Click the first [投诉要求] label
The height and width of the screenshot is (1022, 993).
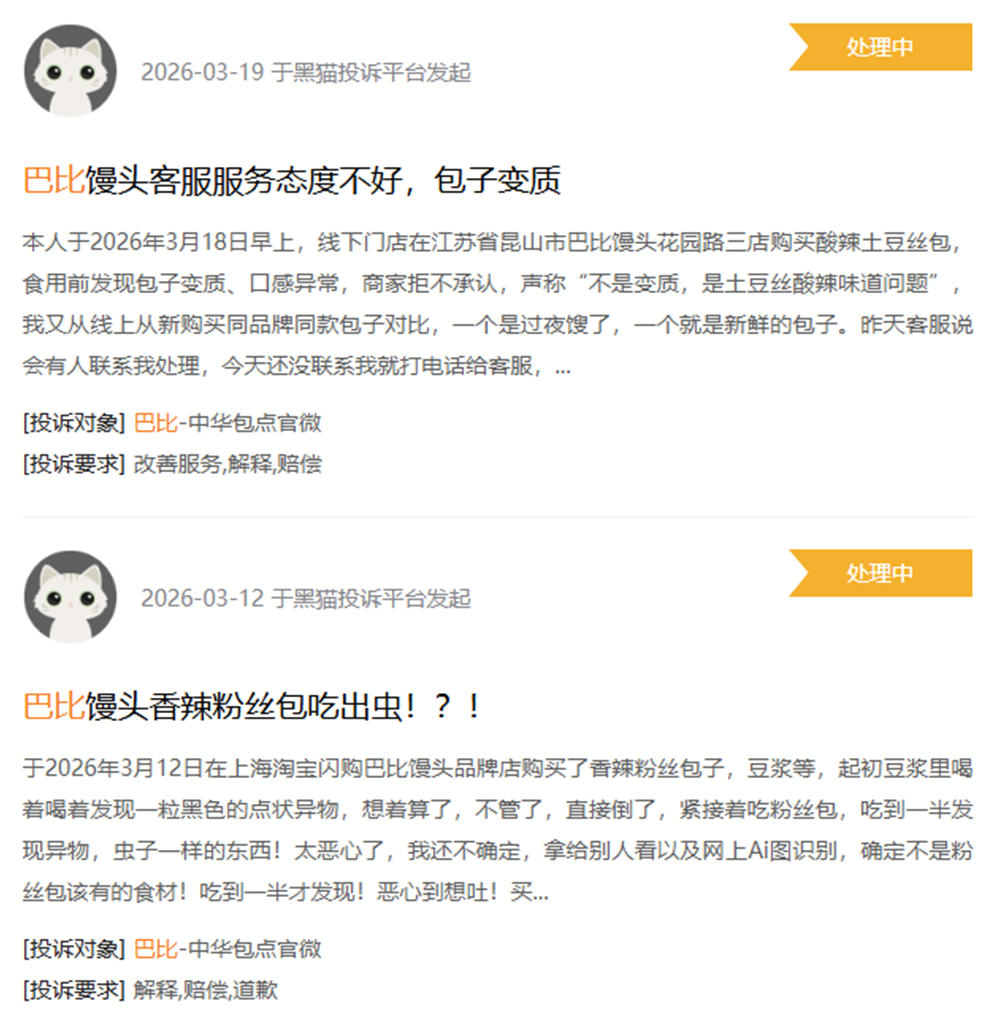(74, 464)
